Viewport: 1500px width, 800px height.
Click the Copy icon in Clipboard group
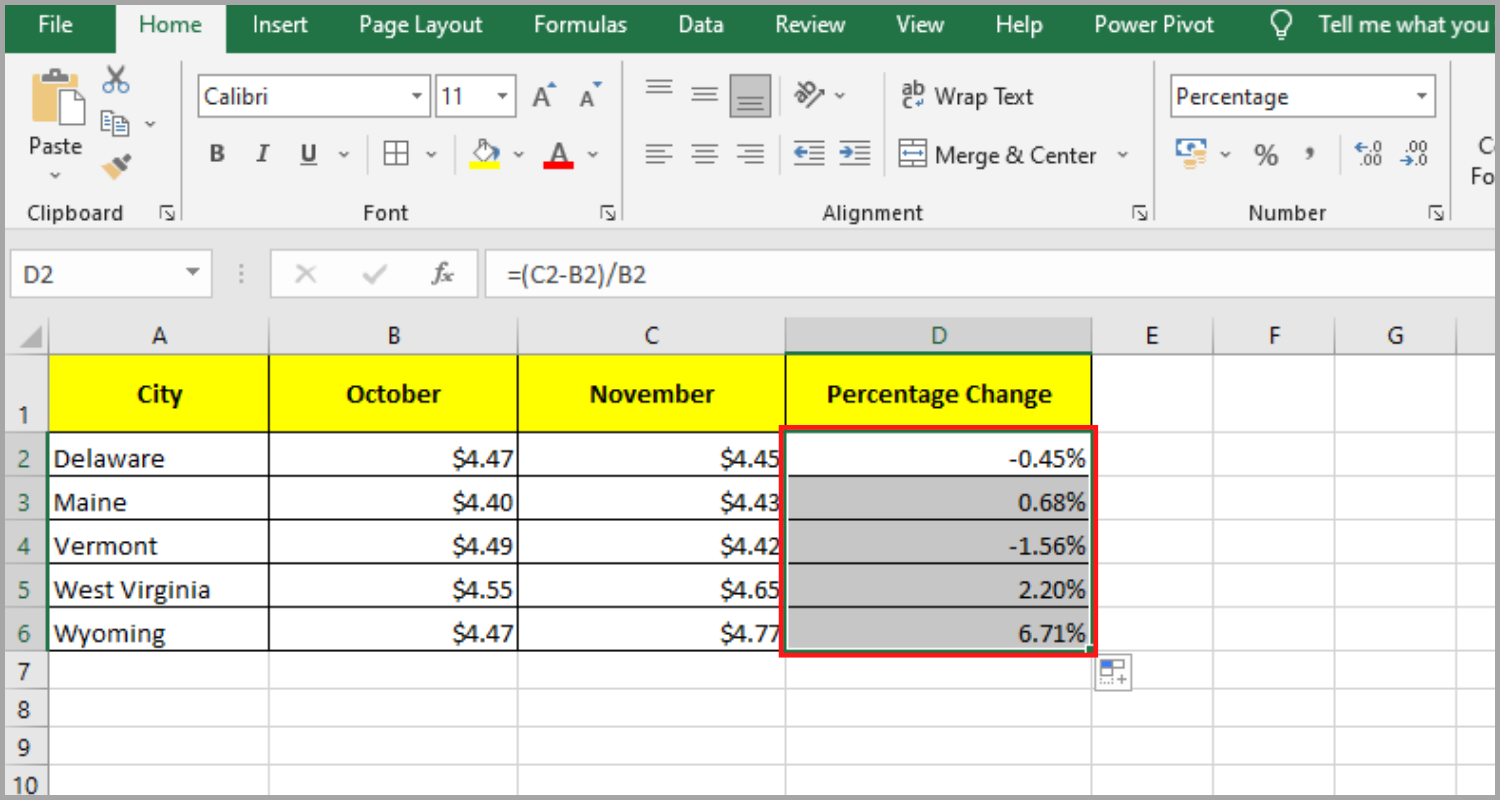click(113, 123)
